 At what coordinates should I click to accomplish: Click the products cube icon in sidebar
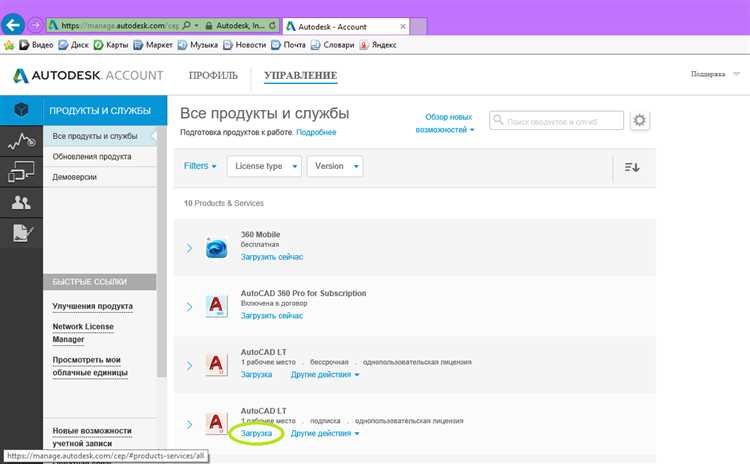[21, 110]
